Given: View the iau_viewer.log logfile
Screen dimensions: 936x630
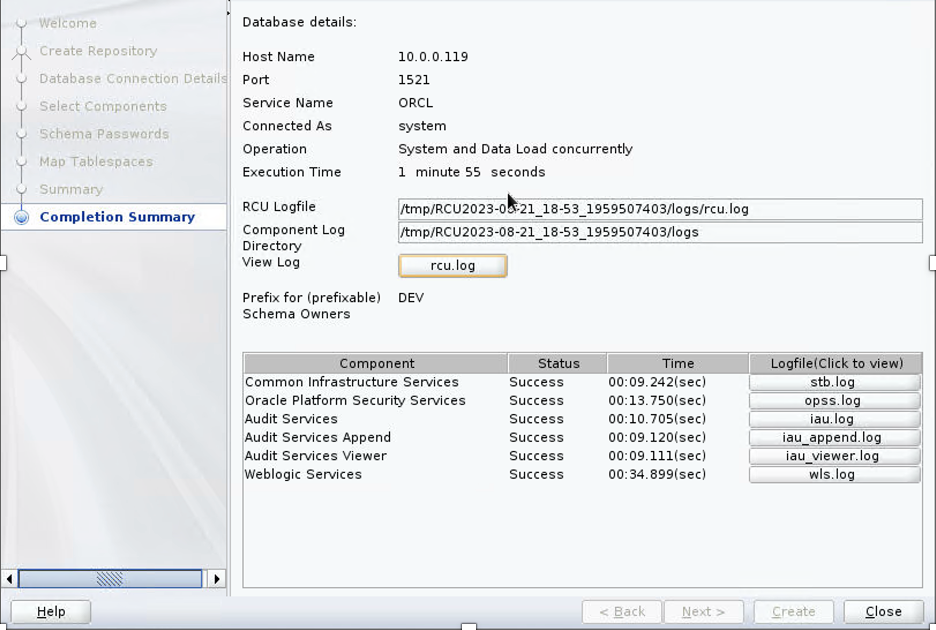Looking at the screenshot, I should pyautogui.click(x=834, y=456).
